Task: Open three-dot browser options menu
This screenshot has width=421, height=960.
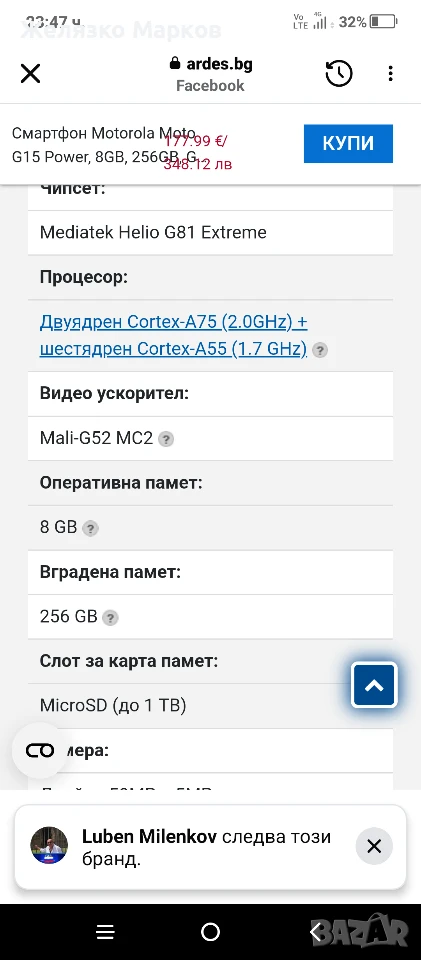Action: pyautogui.click(x=390, y=74)
